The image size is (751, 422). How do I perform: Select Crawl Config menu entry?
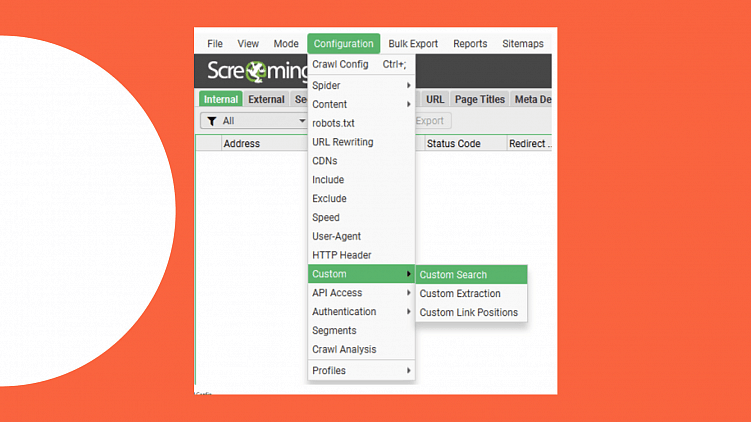[x=361, y=64]
